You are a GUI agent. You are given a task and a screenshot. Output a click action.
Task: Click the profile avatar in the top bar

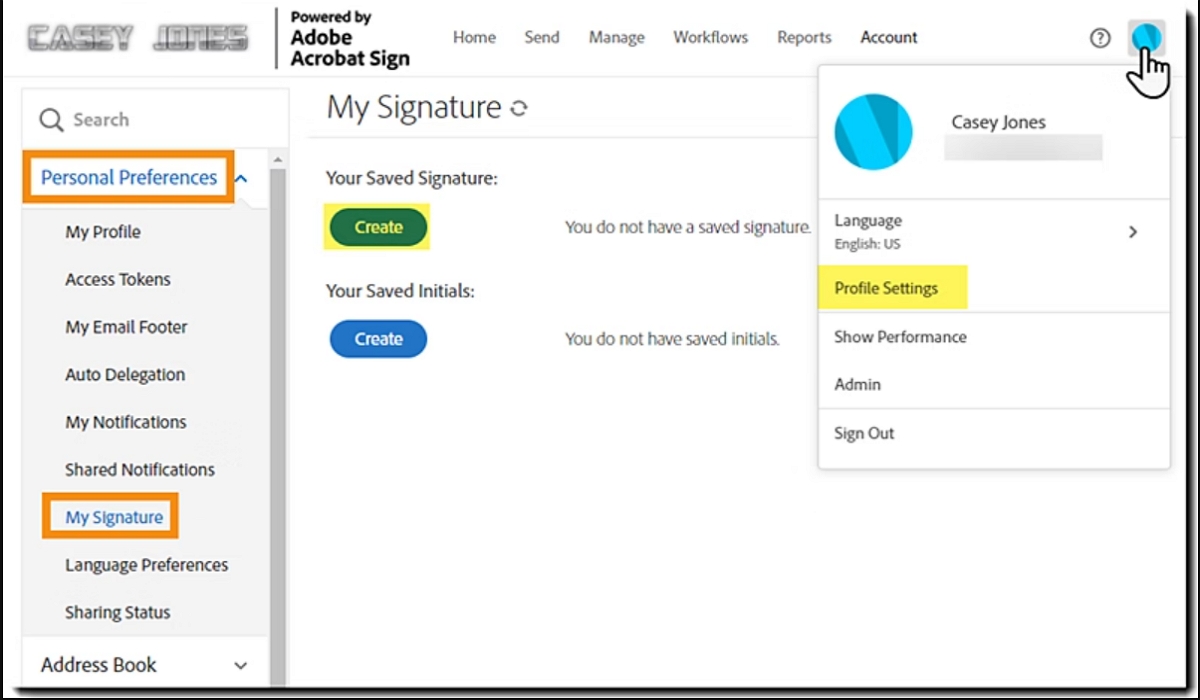1147,38
